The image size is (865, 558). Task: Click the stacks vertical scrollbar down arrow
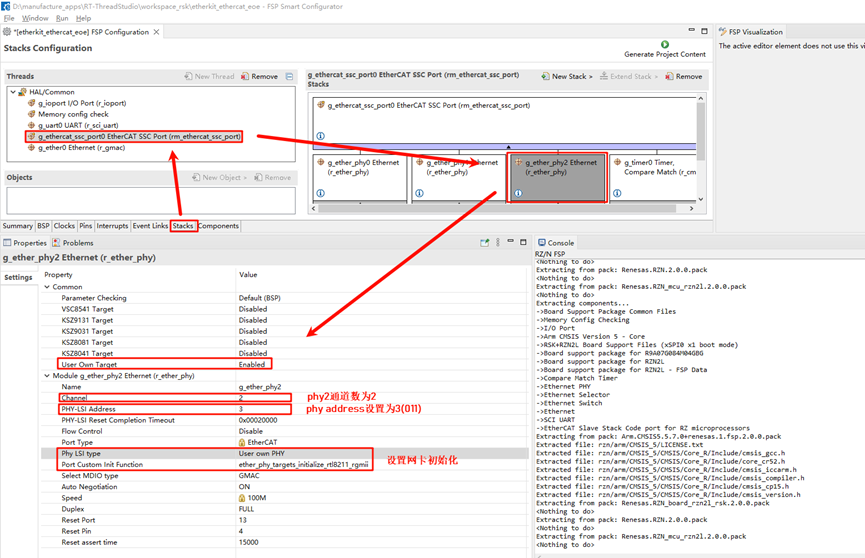[701, 199]
